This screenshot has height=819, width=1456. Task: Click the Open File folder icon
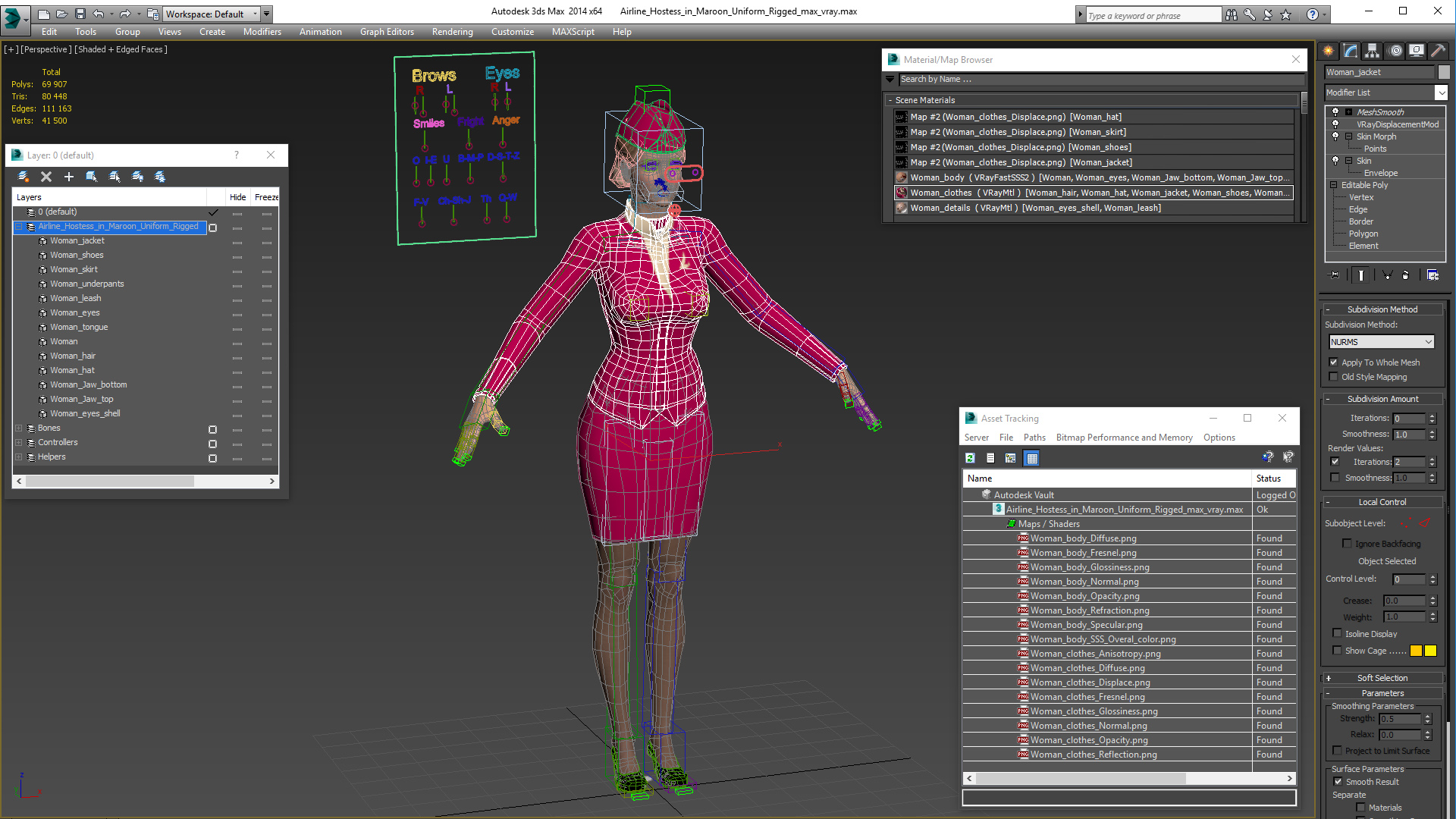(61, 14)
